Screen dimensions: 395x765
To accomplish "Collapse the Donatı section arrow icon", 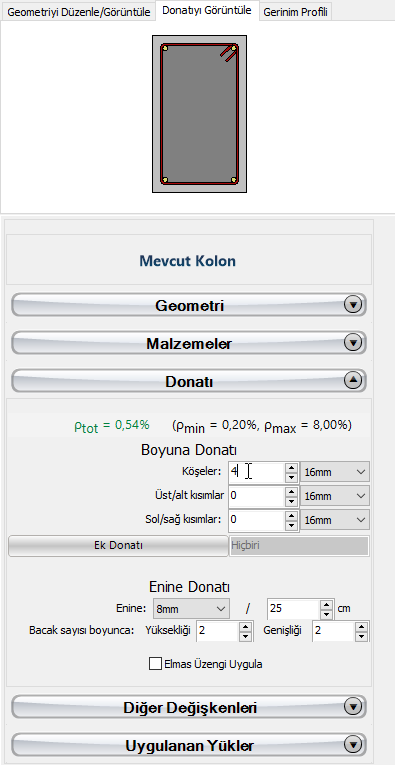I will click(x=353, y=381).
